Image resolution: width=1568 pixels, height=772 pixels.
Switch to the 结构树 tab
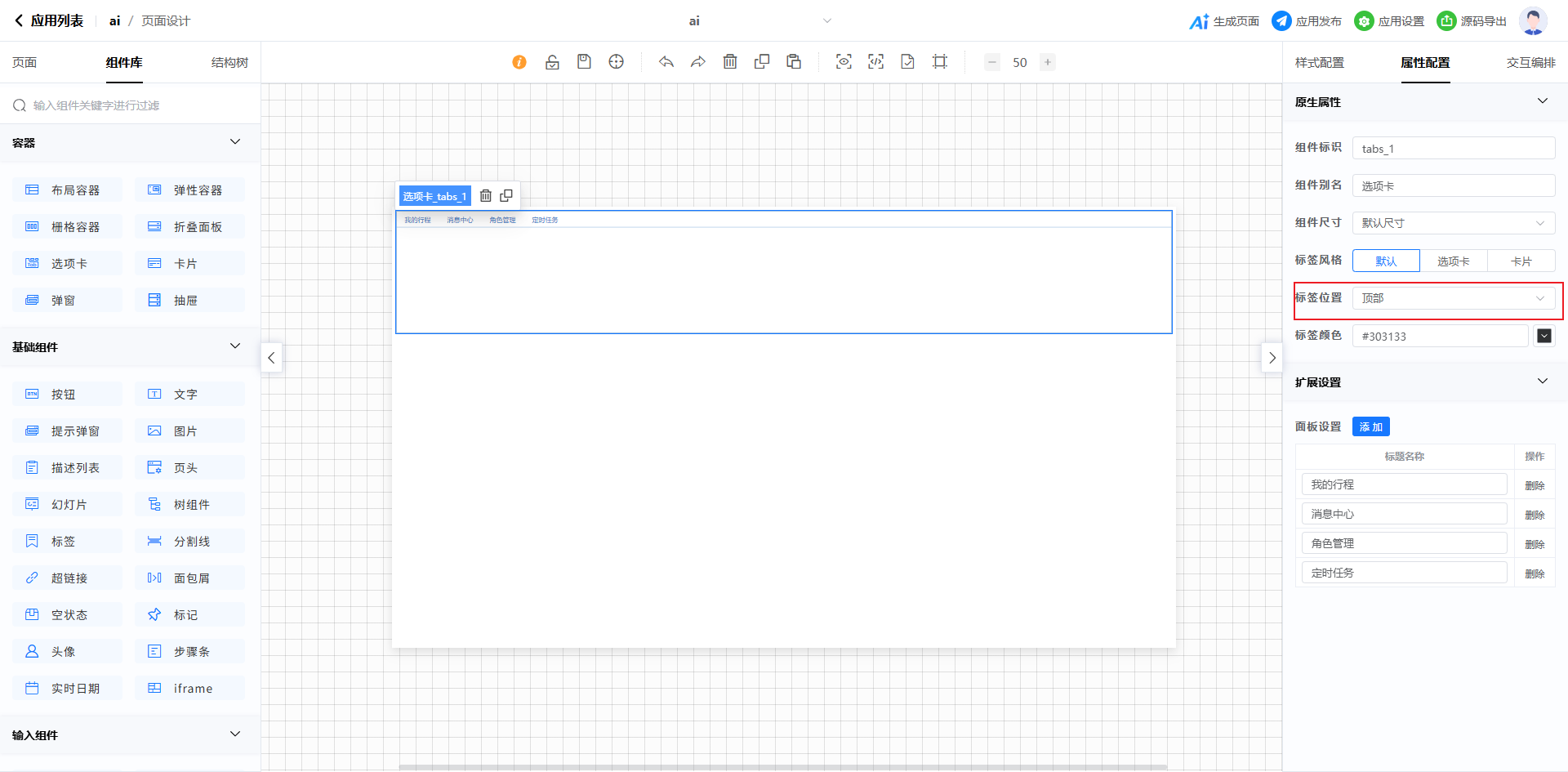click(x=229, y=63)
